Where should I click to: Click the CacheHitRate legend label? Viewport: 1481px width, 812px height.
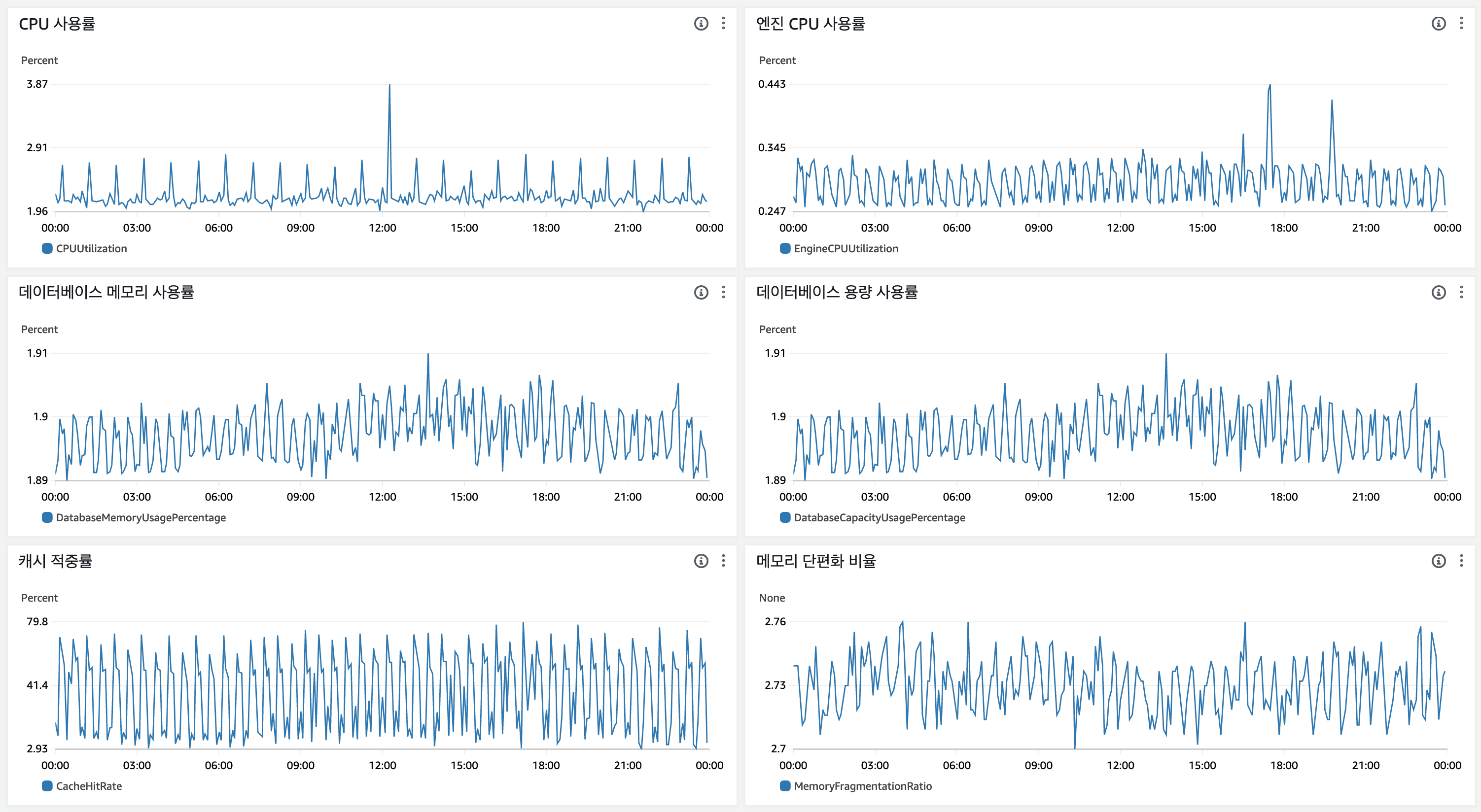click(x=89, y=786)
